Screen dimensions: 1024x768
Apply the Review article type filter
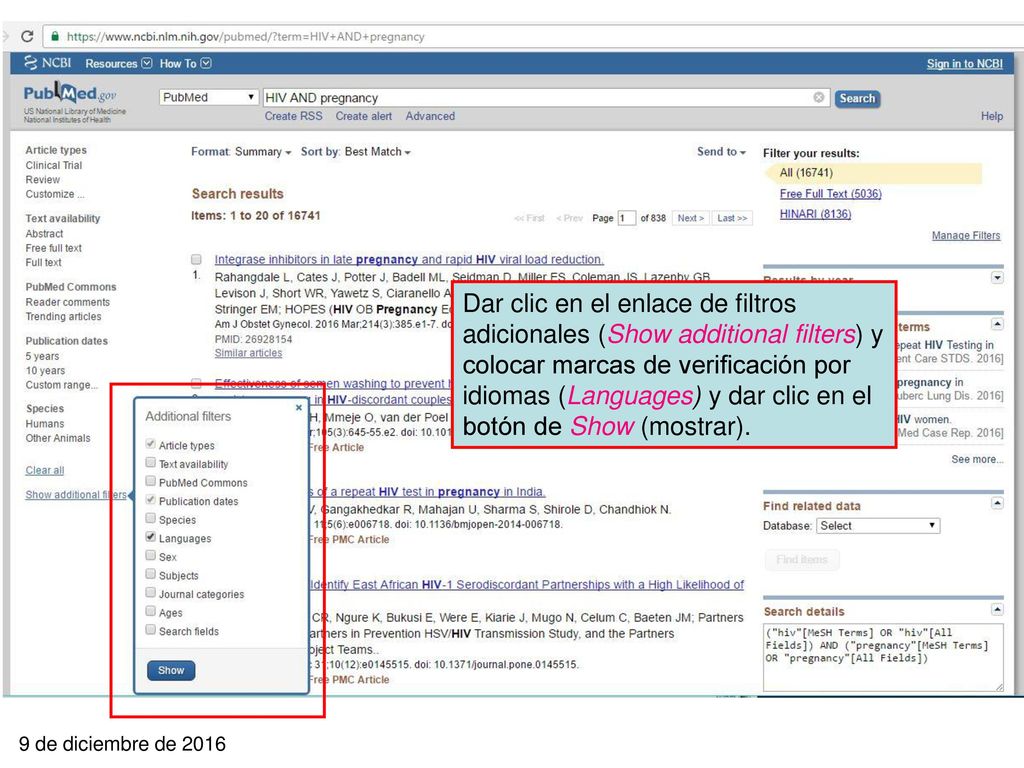point(42,180)
